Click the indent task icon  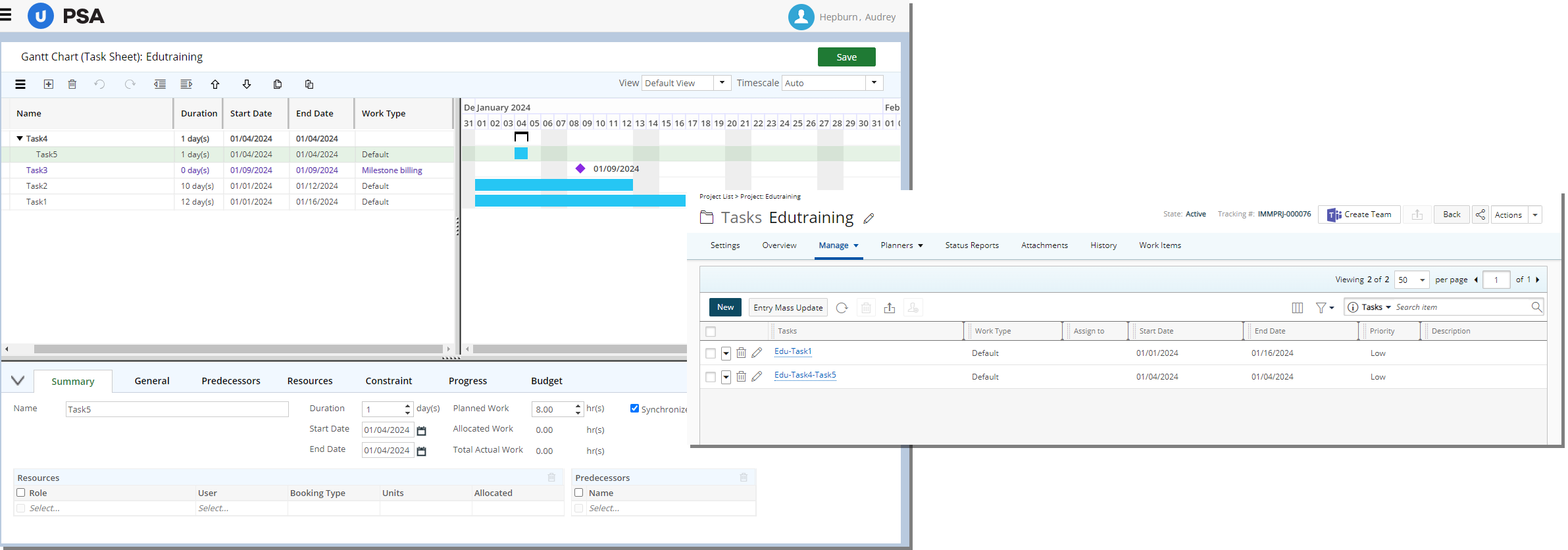pos(186,84)
